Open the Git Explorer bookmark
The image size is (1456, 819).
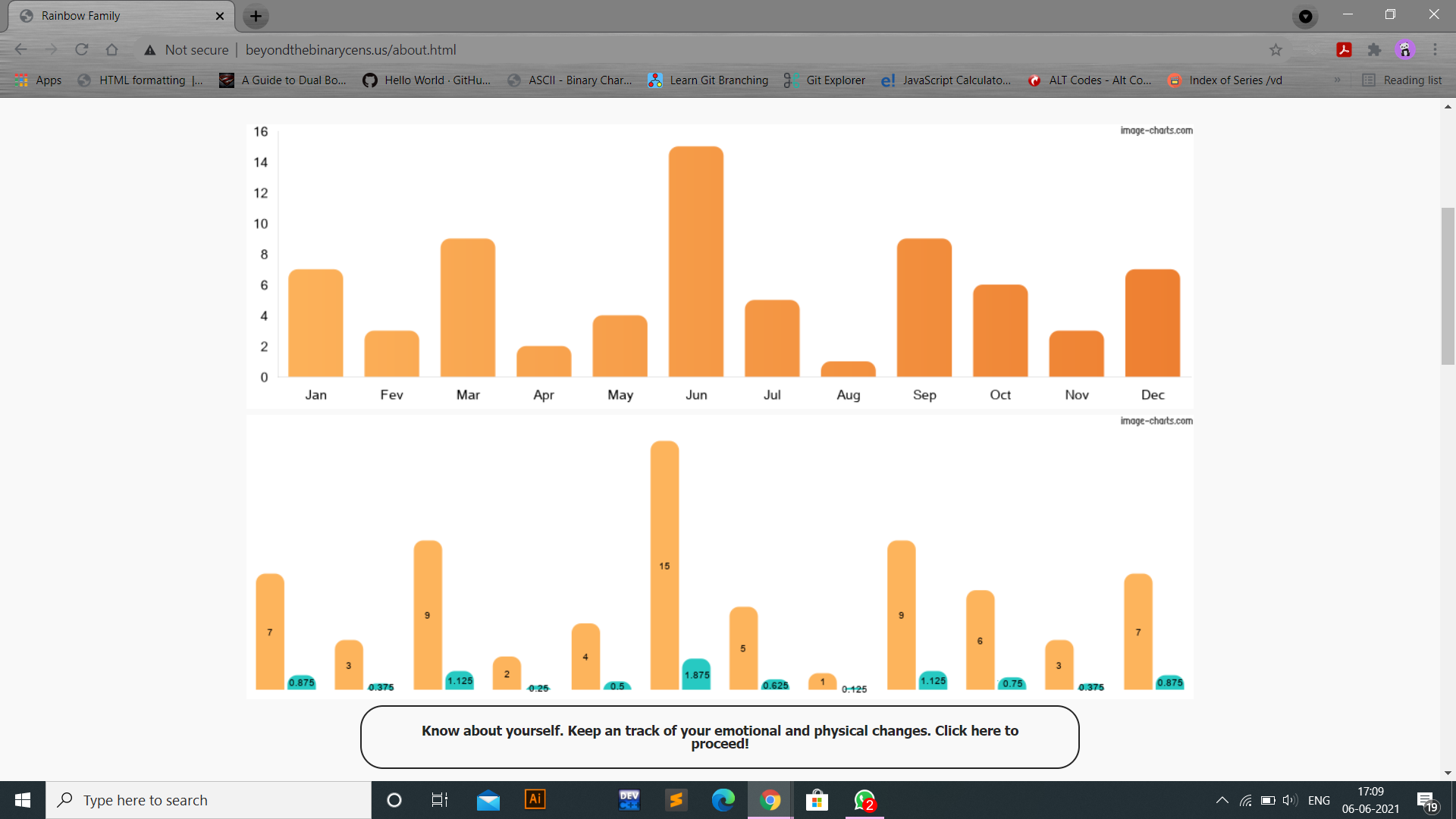[x=825, y=80]
